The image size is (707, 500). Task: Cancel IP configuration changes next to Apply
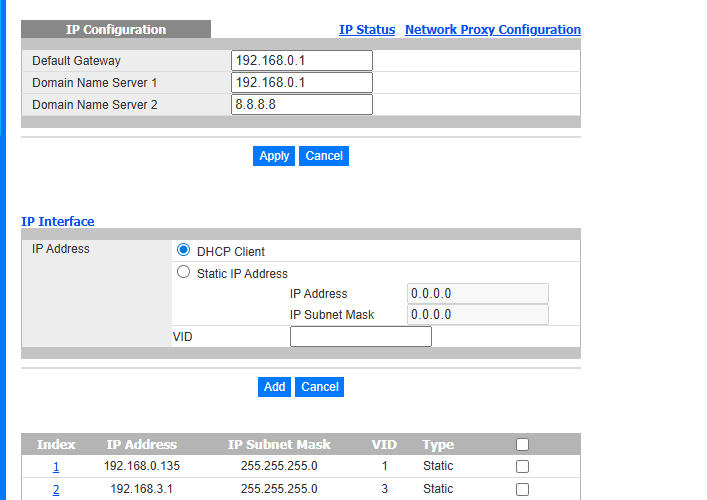[324, 156]
